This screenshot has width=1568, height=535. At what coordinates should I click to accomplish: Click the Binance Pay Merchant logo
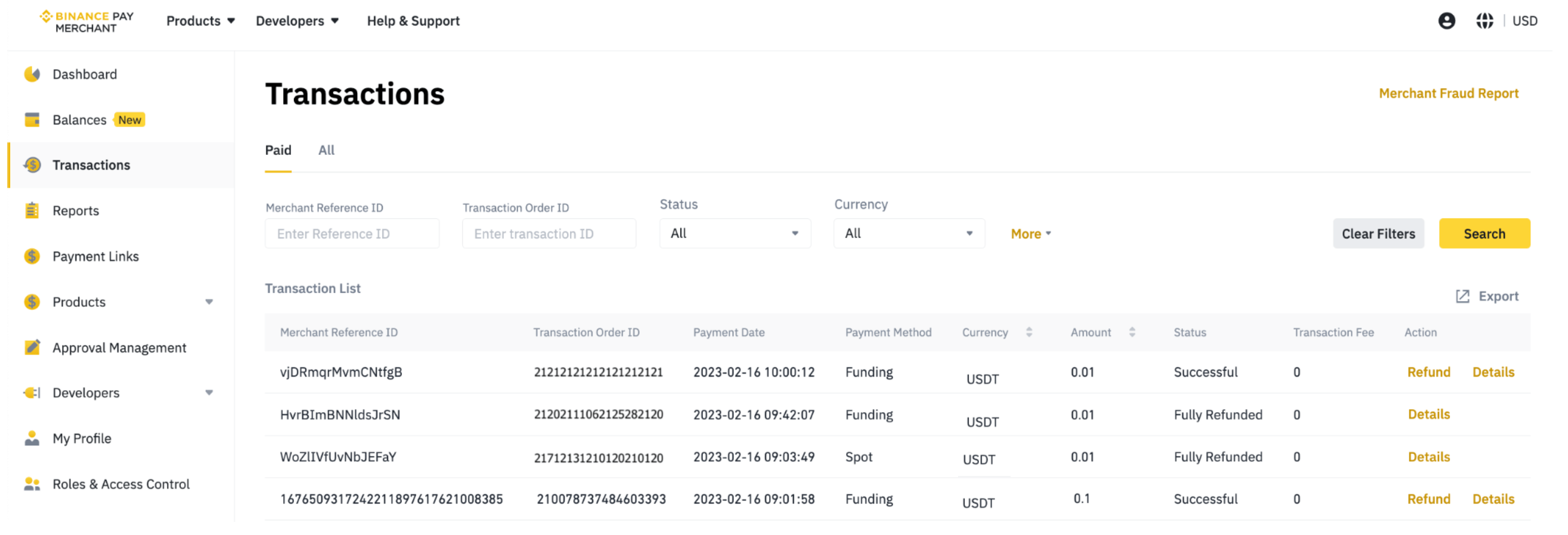pos(86,21)
